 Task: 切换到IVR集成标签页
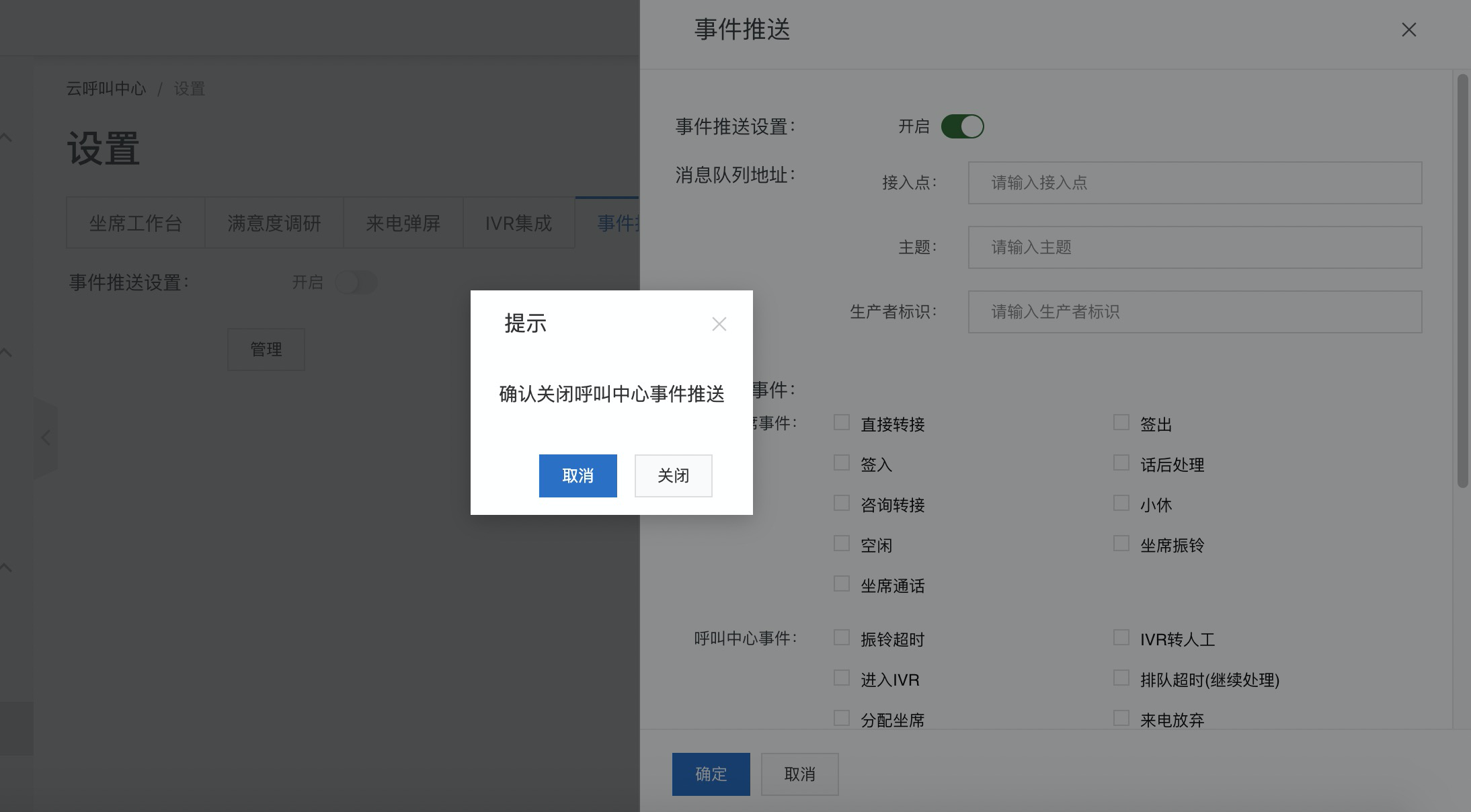click(518, 222)
